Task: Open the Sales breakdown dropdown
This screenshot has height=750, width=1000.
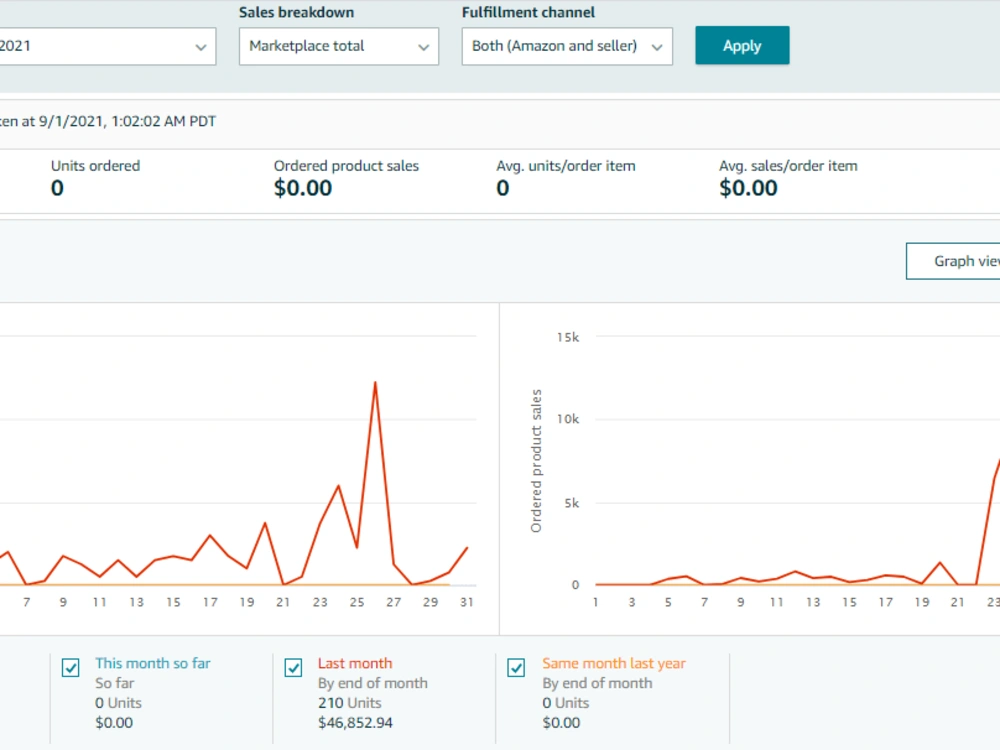Action: pyautogui.click(x=339, y=46)
